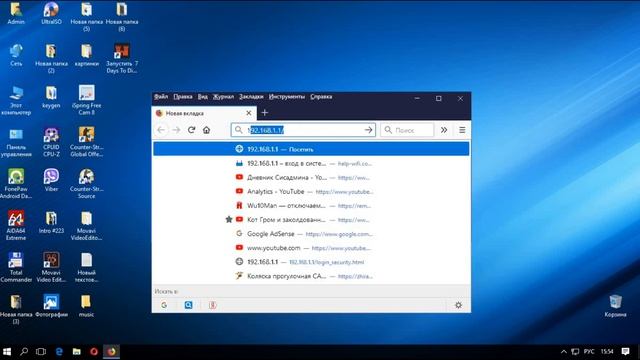
Task: Select Запустить 7 Days To Die shortcut
Action: [x=122, y=58]
